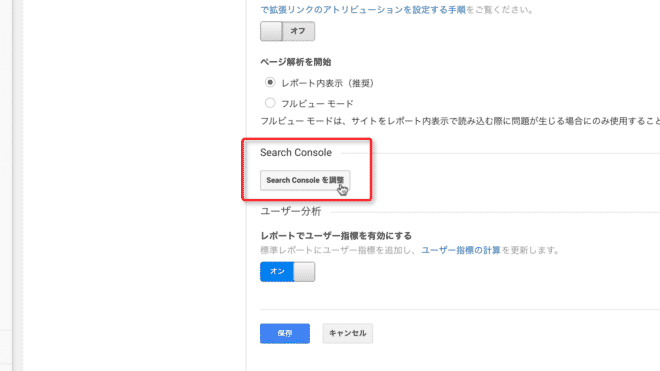Click the gray knob beside the オン label
The width and height of the screenshot is (660, 371).
click(304, 272)
